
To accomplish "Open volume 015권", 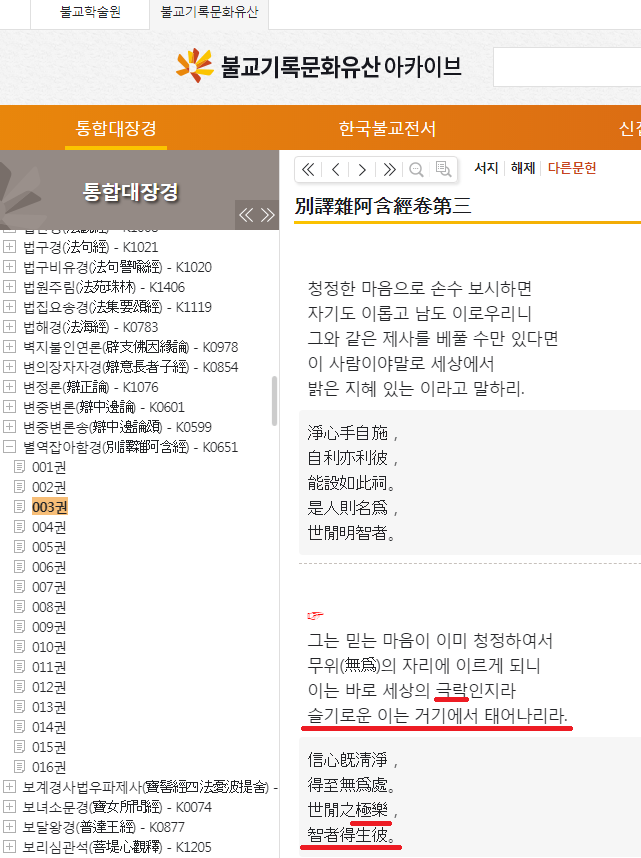I will pyautogui.click(x=49, y=747).
